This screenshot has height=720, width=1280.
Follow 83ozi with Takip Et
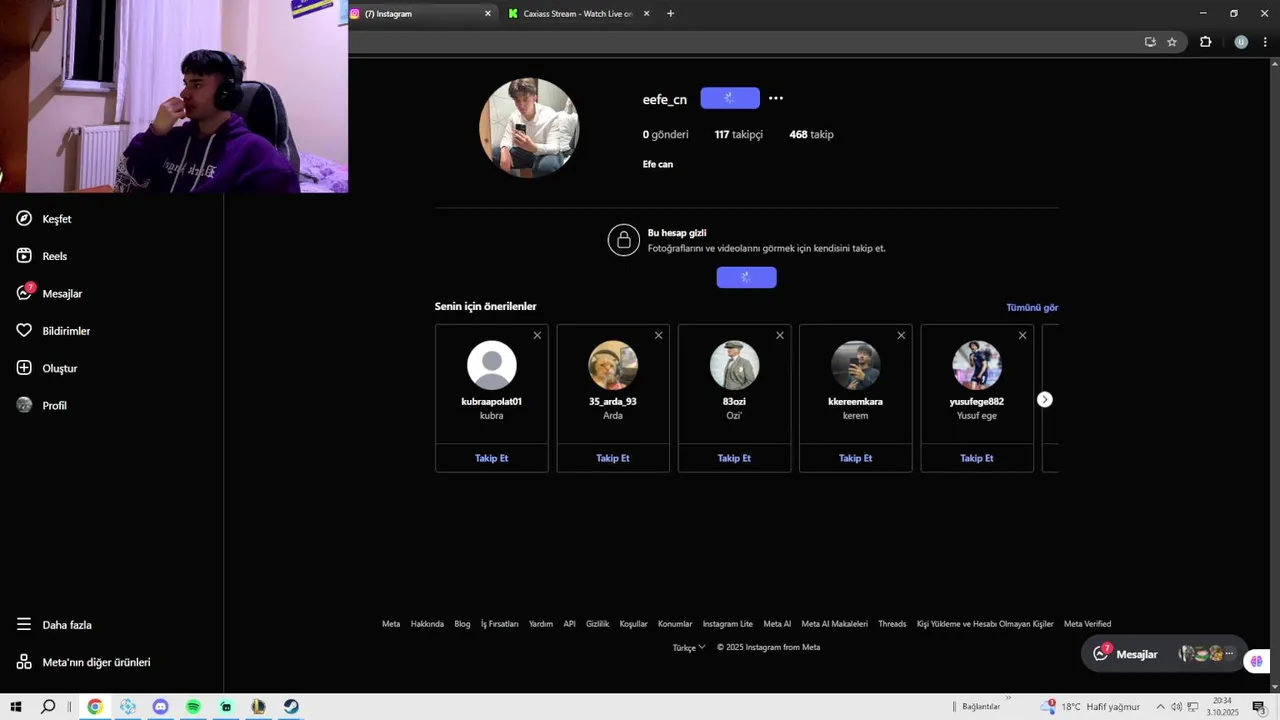pyautogui.click(x=734, y=458)
